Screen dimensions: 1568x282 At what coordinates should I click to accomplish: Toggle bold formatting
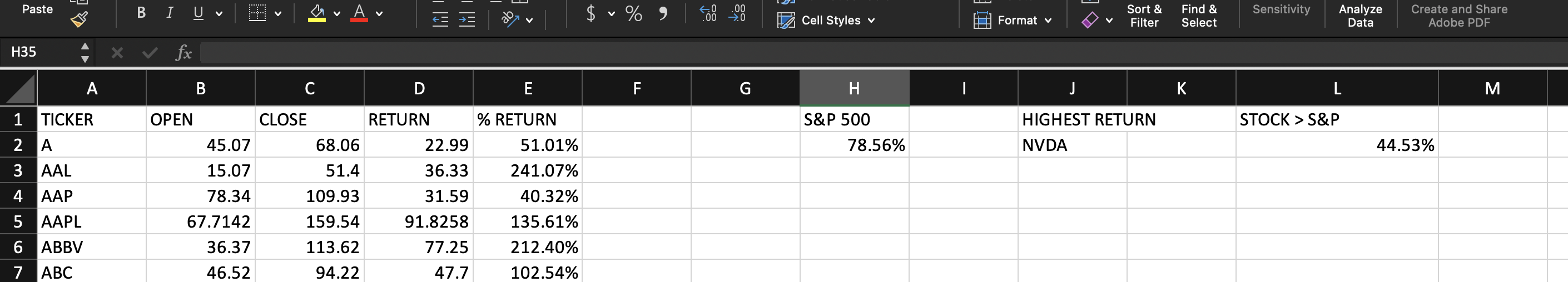(x=141, y=13)
